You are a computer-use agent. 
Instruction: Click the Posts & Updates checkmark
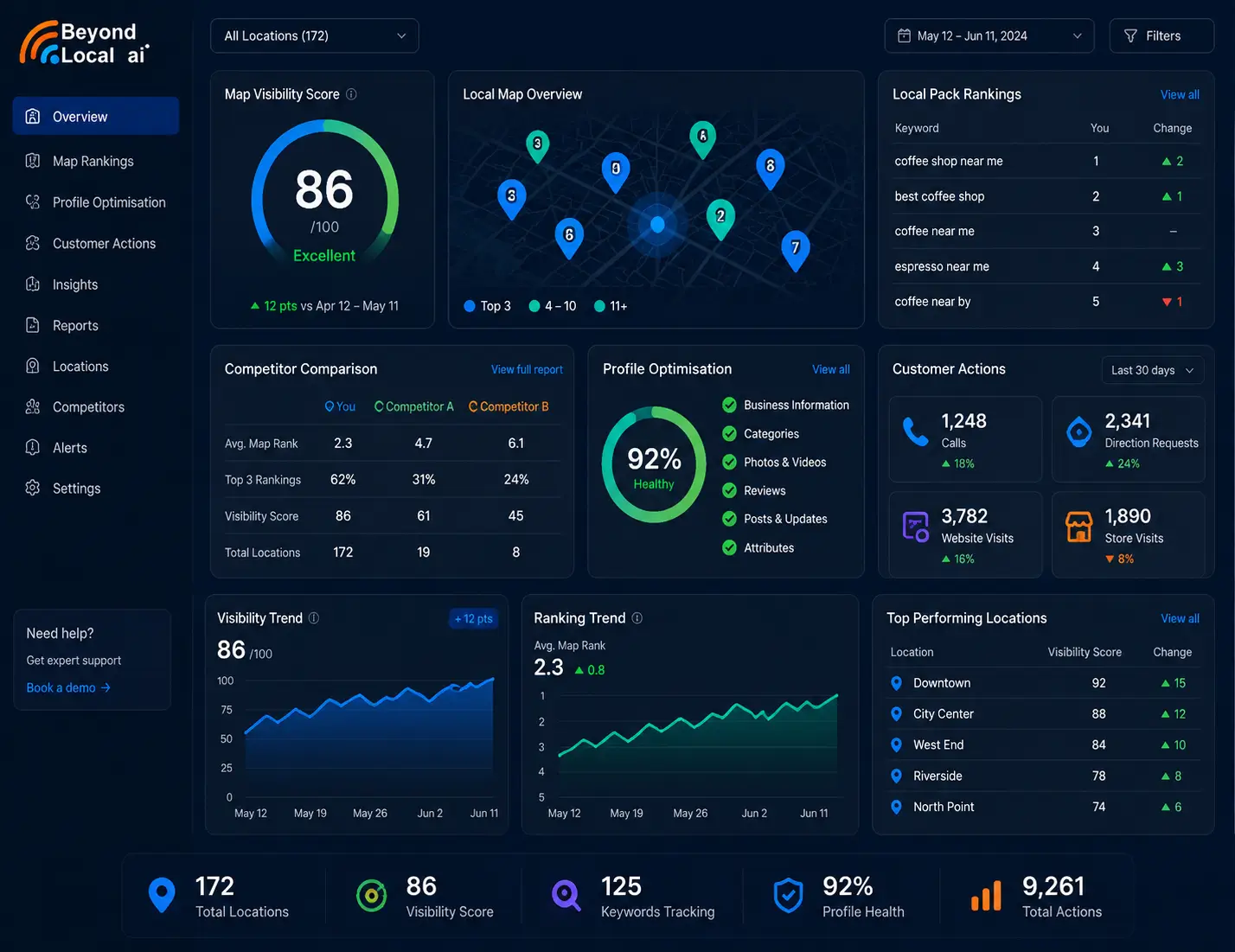pos(729,519)
